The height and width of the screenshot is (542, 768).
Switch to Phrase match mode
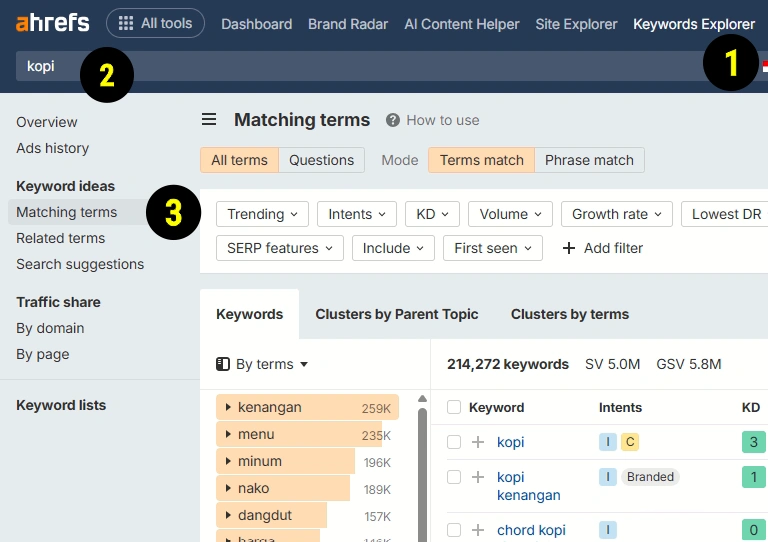[x=589, y=160]
